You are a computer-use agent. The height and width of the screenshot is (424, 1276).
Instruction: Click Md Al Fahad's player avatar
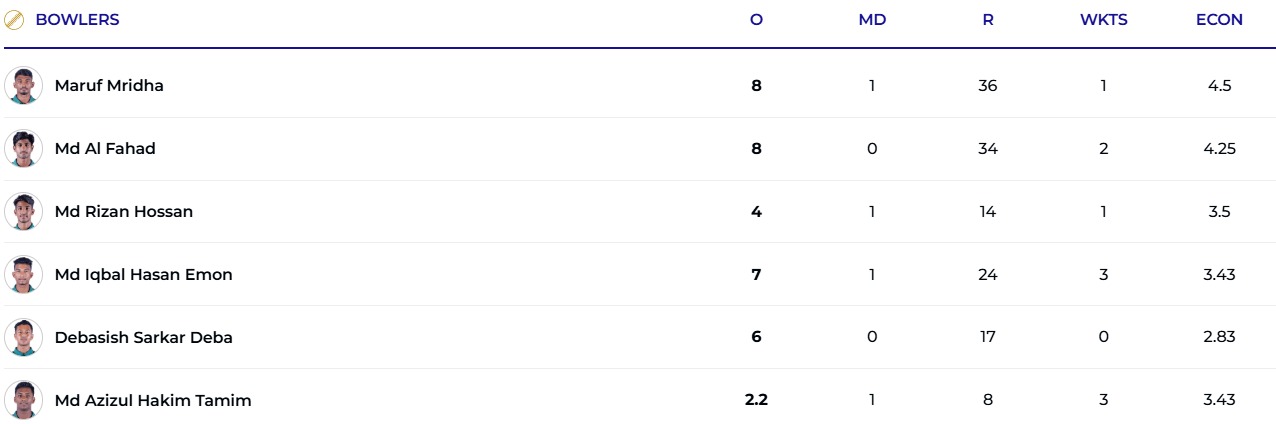[x=23, y=149]
